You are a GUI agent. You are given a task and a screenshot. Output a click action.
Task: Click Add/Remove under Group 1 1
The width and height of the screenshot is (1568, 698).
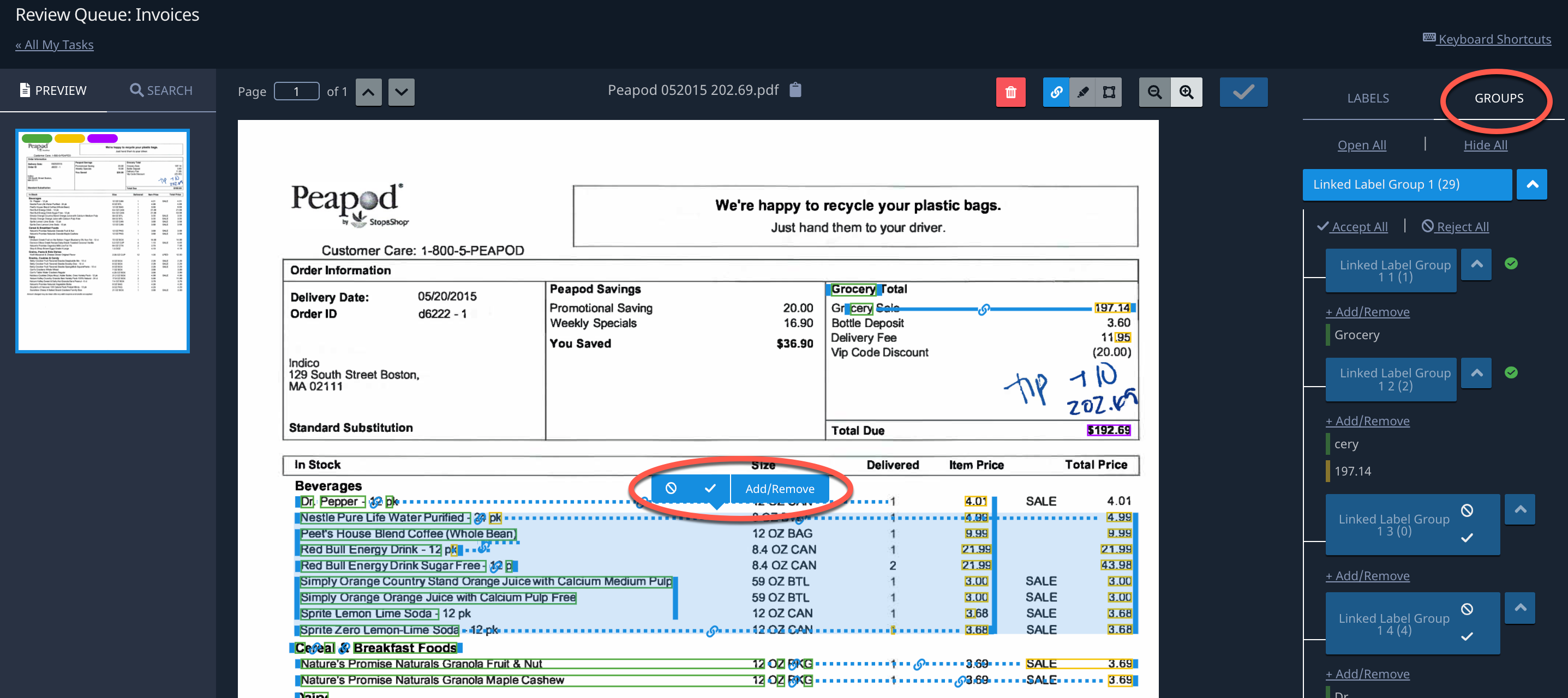click(x=1368, y=311)
